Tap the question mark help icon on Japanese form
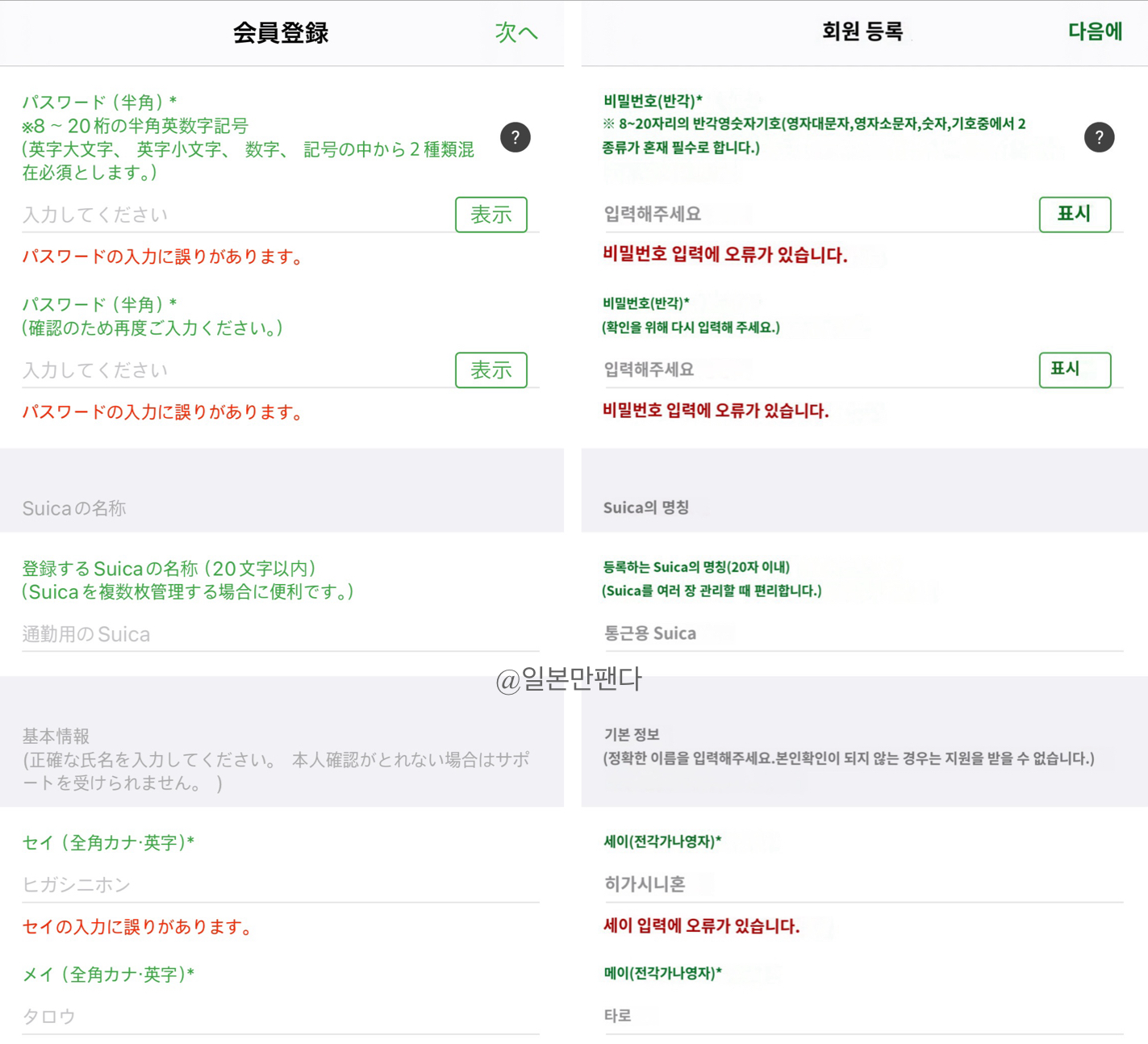 pyautogui.click(x=516, y=137)
